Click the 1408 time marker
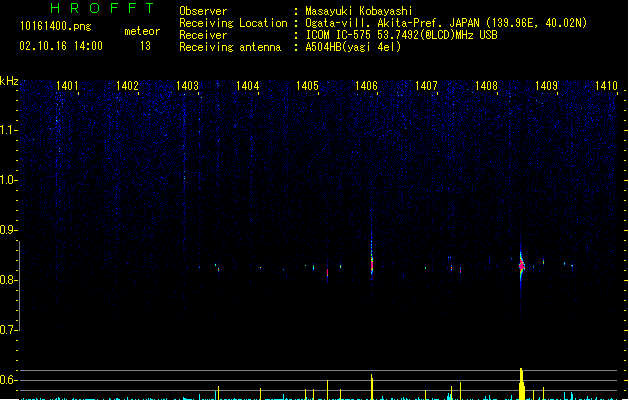Screen dimensions: 629x400 pyautogui.click(x=486, y=86)
